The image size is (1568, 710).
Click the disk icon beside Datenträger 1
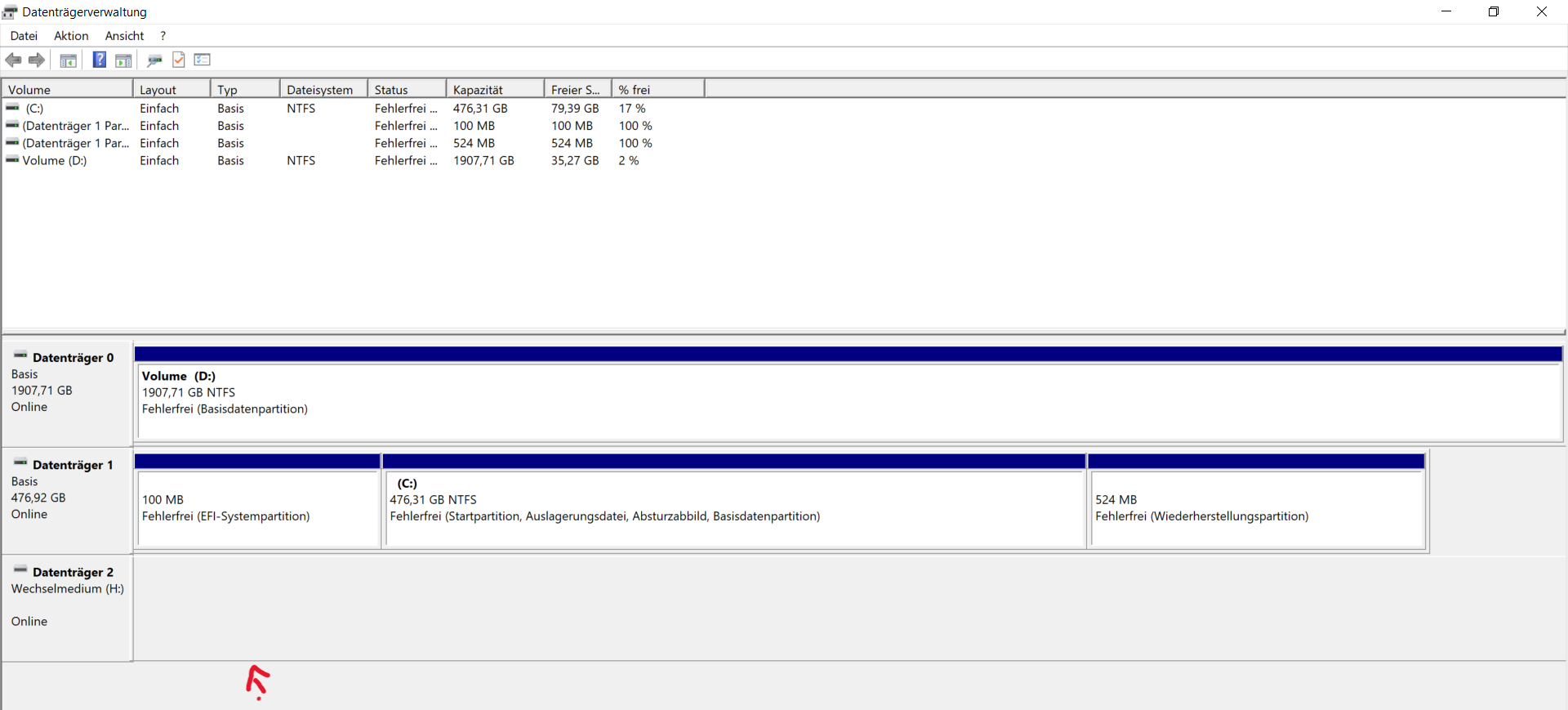(x=20, y=462)
